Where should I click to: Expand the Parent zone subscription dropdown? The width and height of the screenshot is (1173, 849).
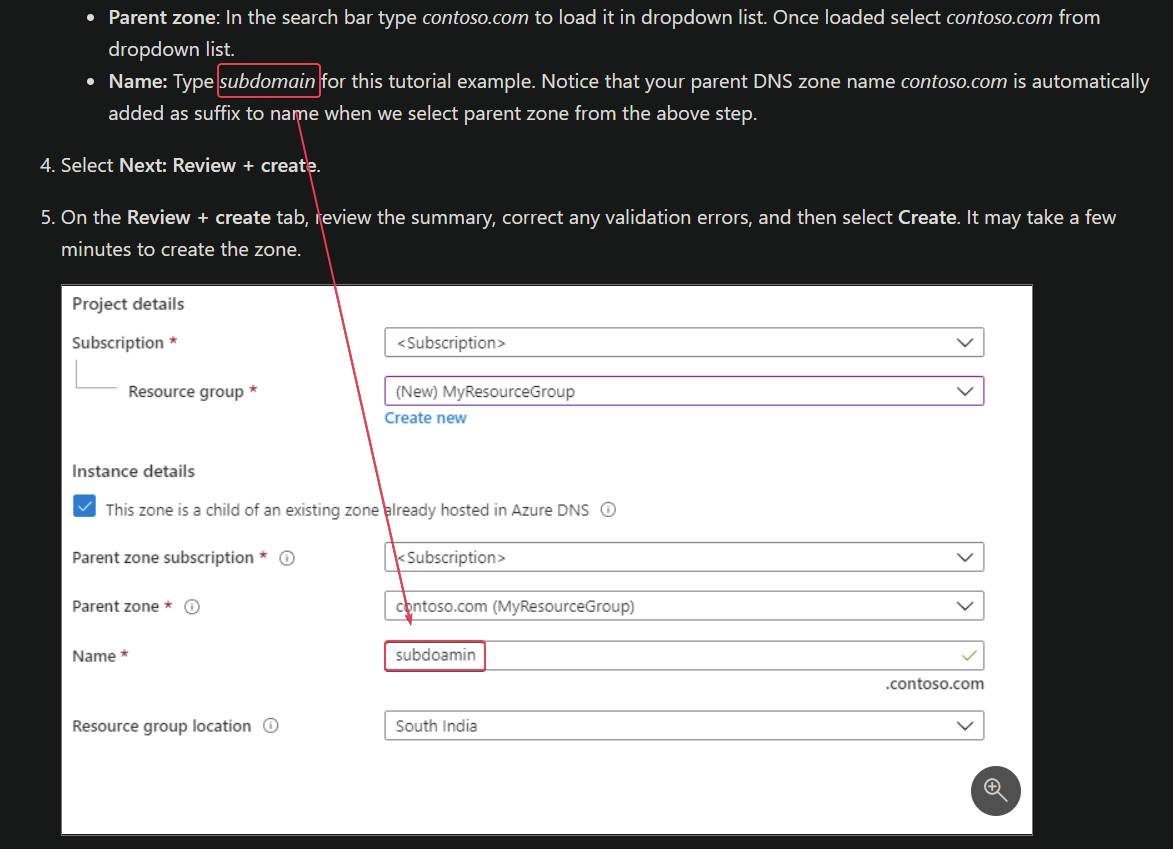(x=684, y=557)
